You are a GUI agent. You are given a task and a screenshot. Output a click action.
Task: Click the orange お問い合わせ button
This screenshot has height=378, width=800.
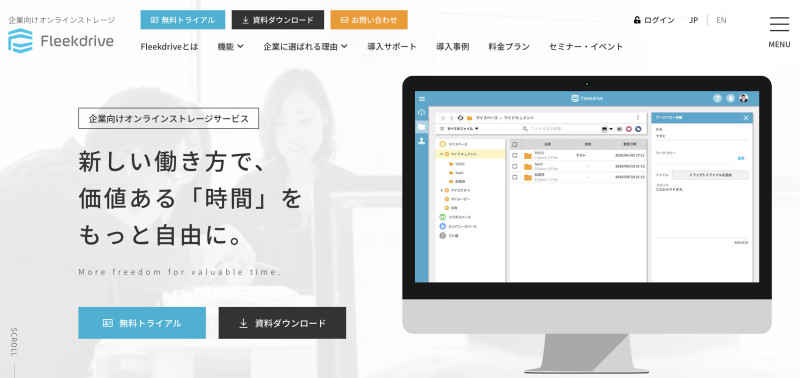click(x=369, y=20)
